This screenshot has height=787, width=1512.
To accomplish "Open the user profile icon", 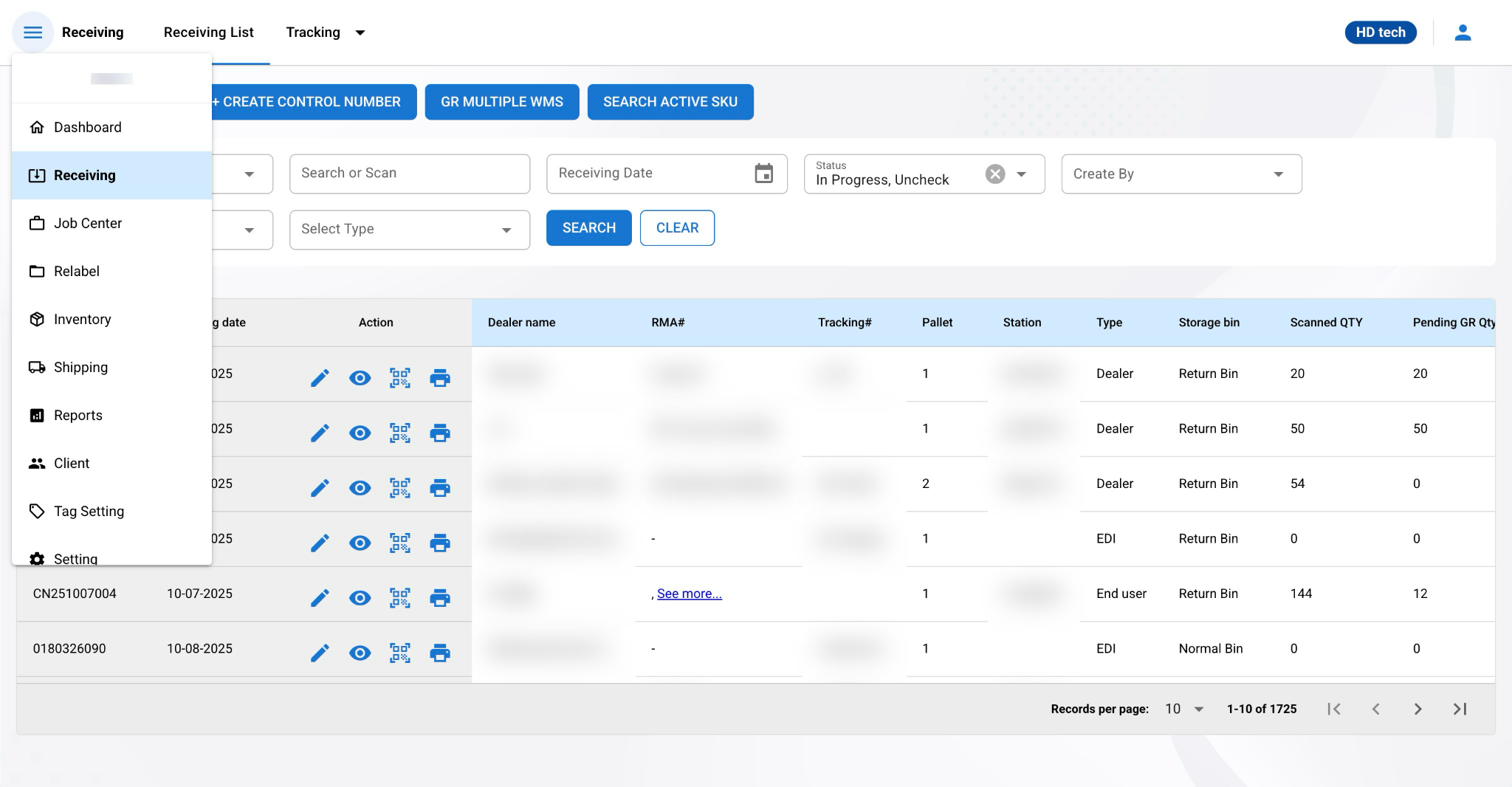I will (1462, 32).
